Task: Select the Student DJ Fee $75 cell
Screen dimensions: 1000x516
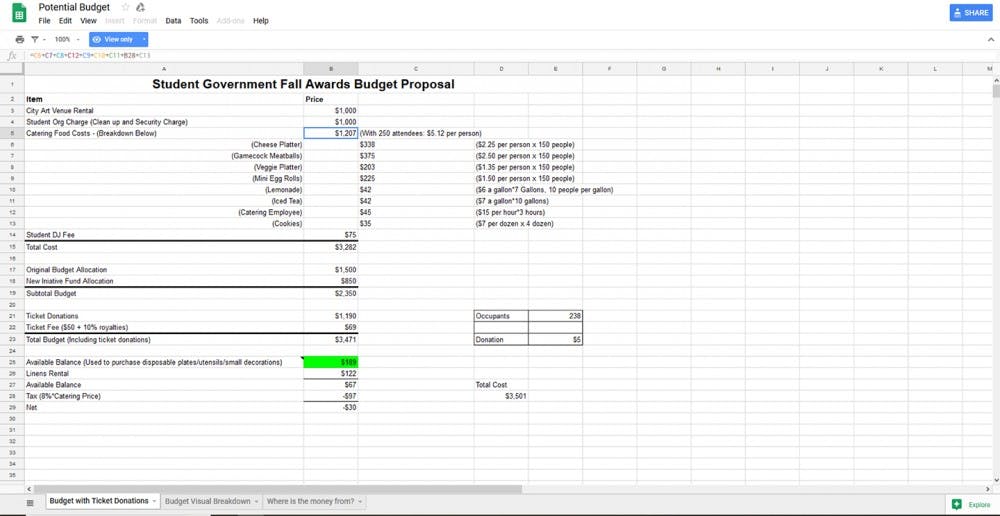Action: click(x=330, y=235)
